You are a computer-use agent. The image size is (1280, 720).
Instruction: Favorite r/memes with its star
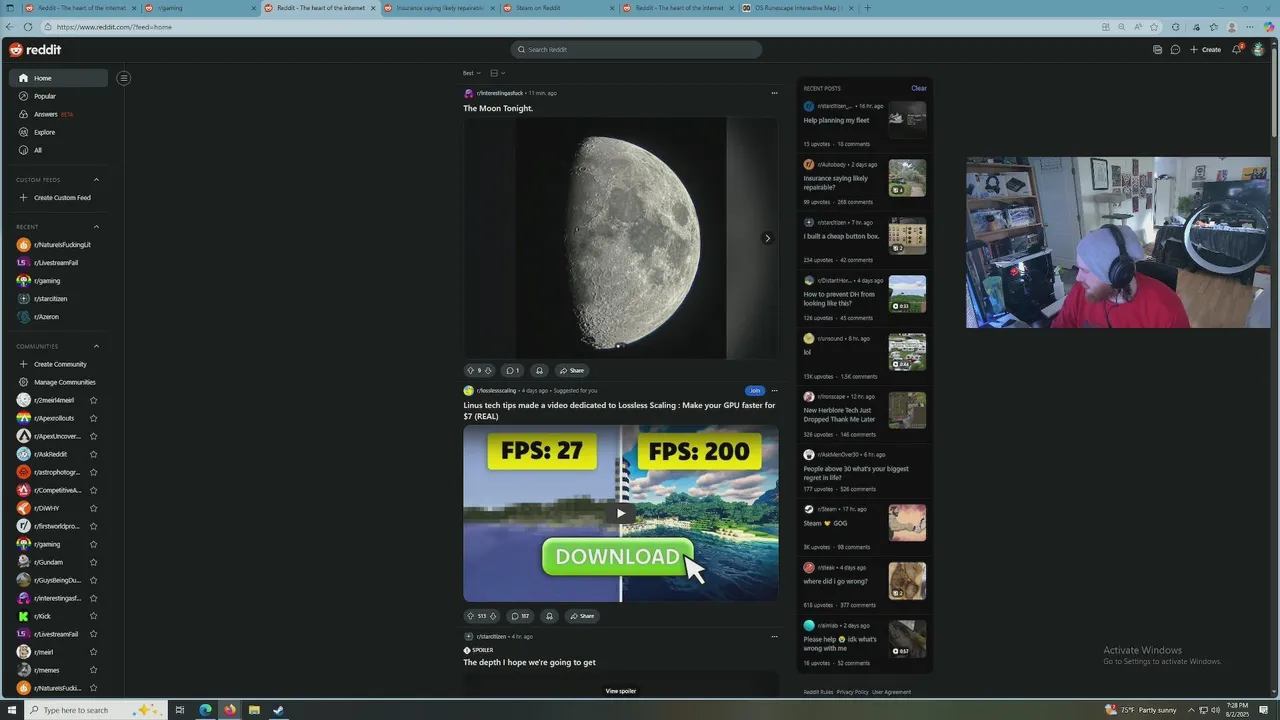[x=93, y=670]
